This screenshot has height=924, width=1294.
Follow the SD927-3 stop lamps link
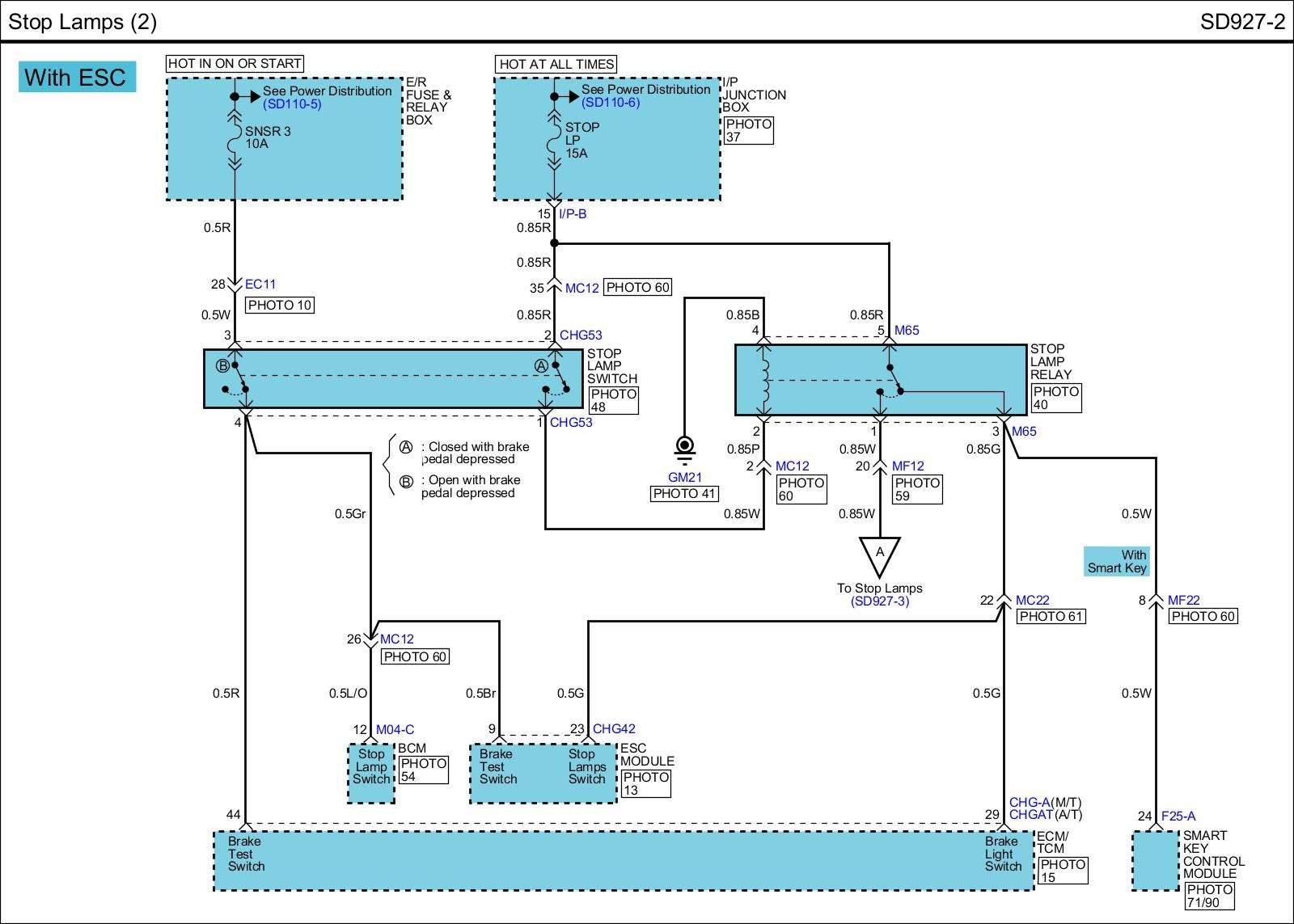880,601
